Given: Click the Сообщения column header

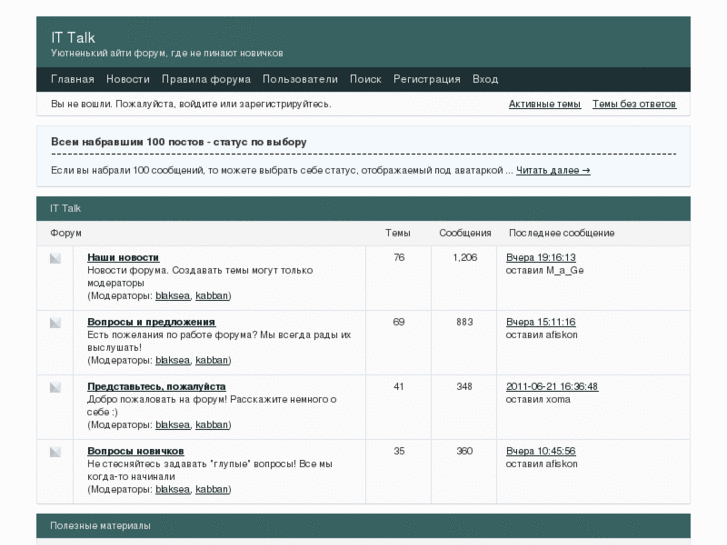Looking at the screenshot, I should tap(465, 233).
